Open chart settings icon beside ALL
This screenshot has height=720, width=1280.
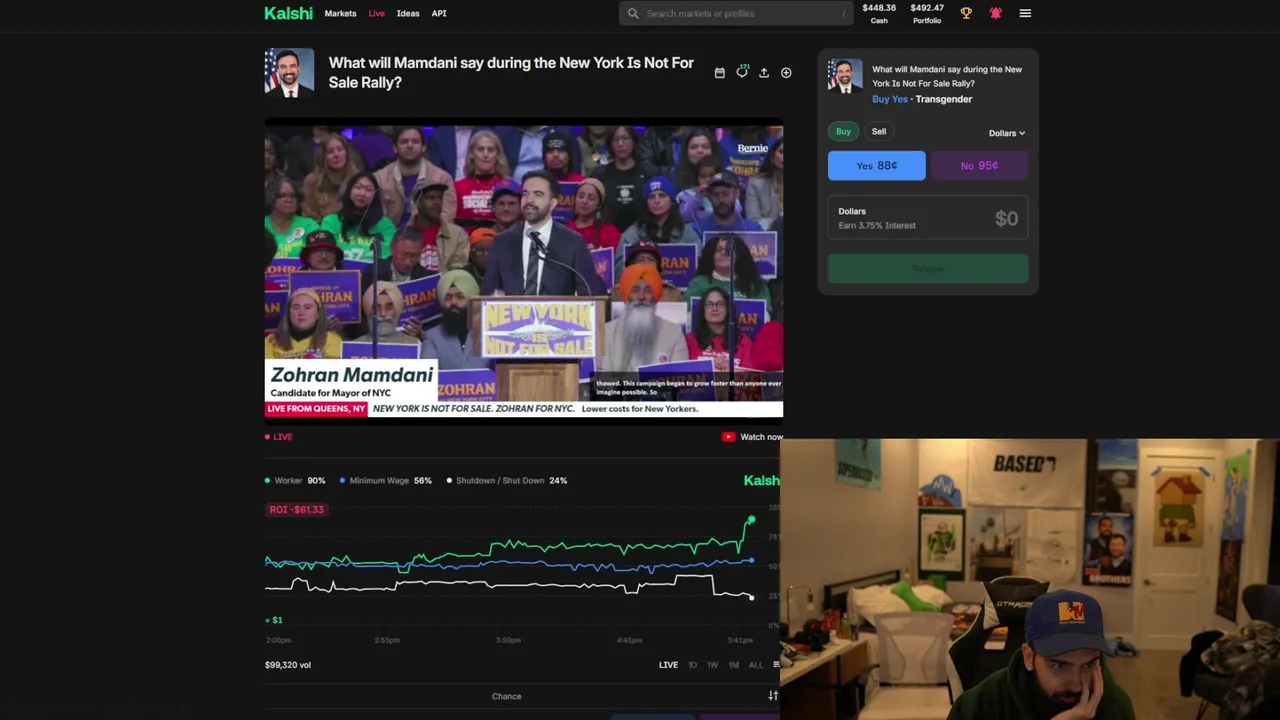[776, 665]
